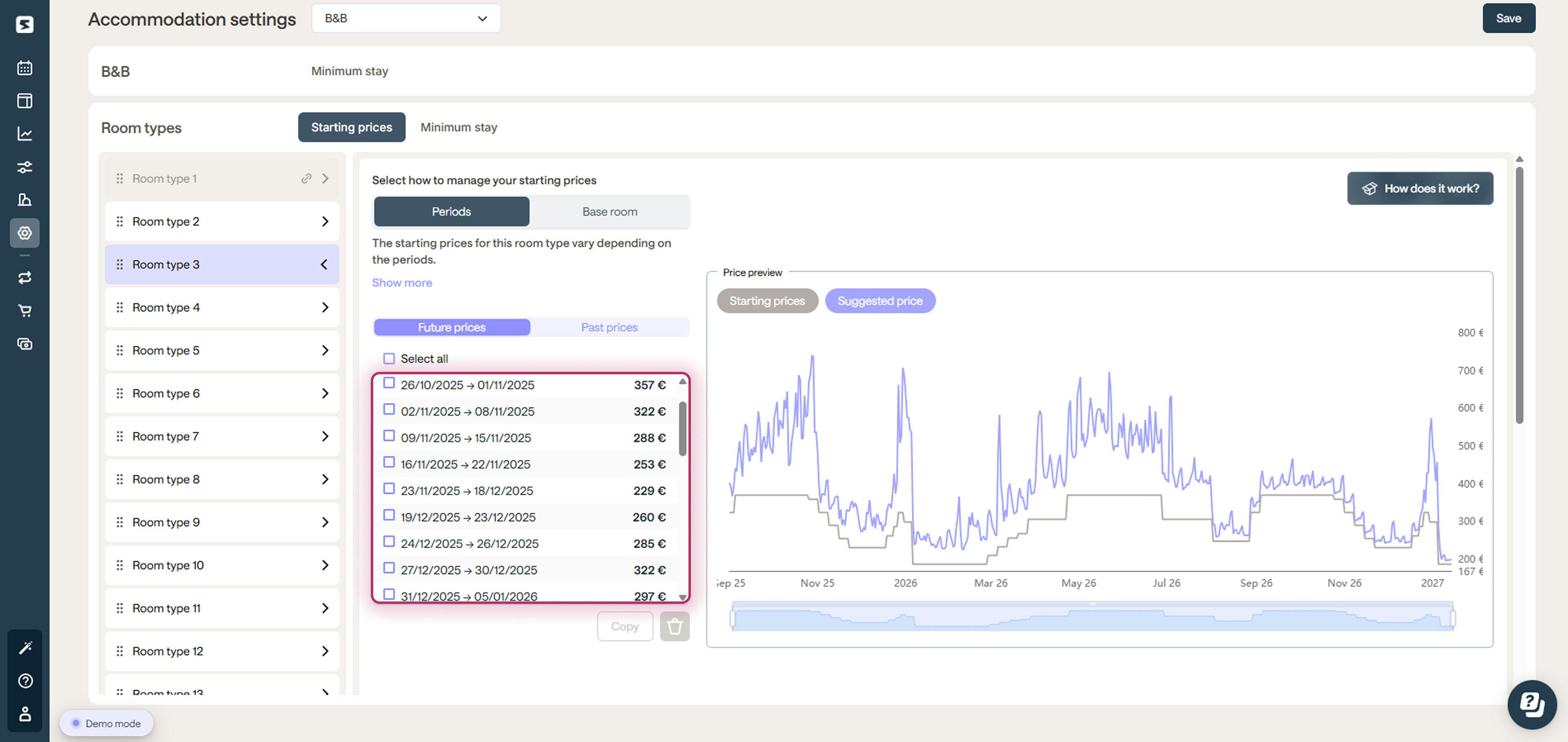Image resolution: width=1568 pixels, height=742 pixels.
Task: Switch to Starting prices tab
Action: 351,127
